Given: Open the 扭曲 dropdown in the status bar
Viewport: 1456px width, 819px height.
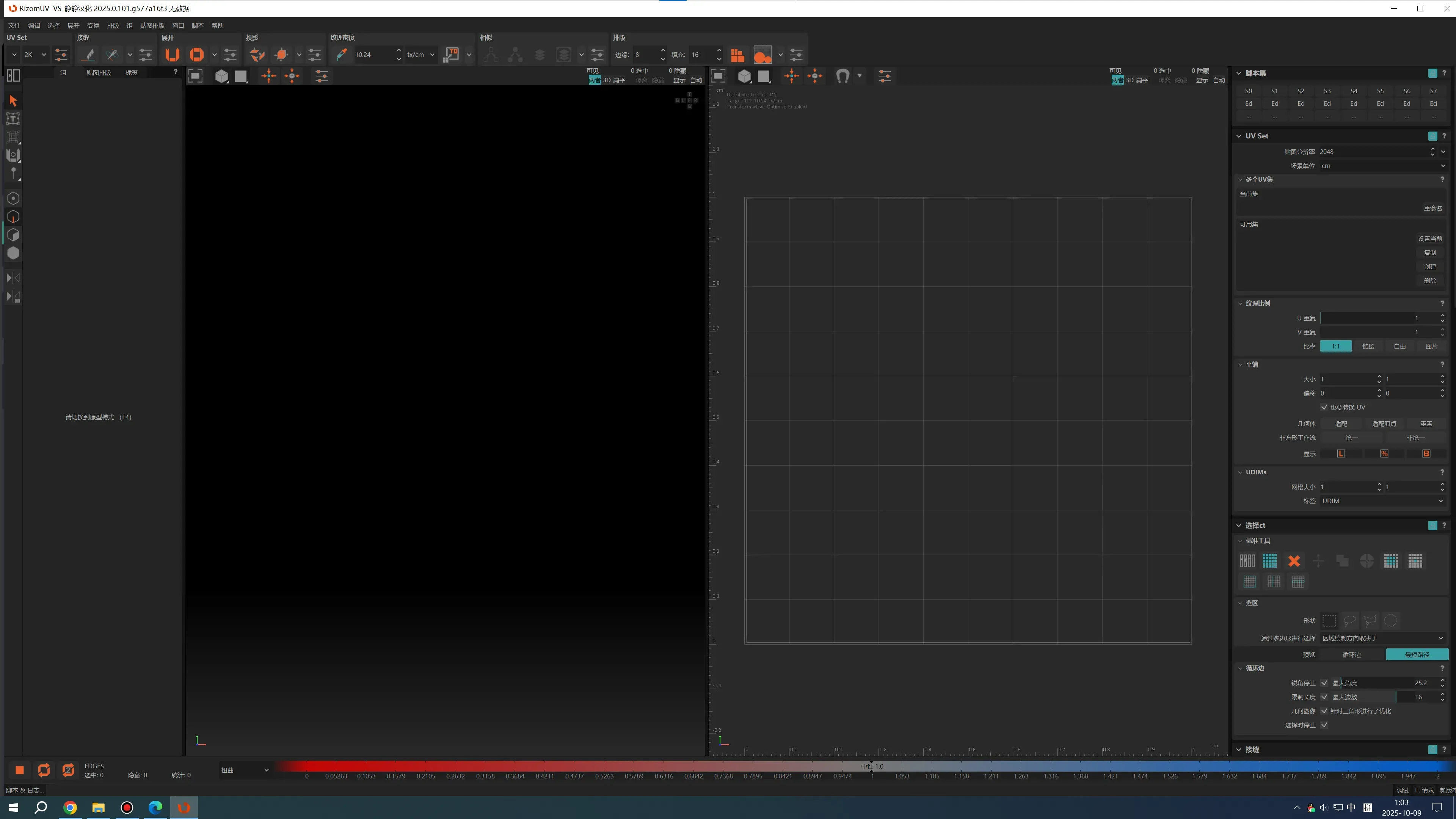Looking at the screenshot, I should [244, 770].
